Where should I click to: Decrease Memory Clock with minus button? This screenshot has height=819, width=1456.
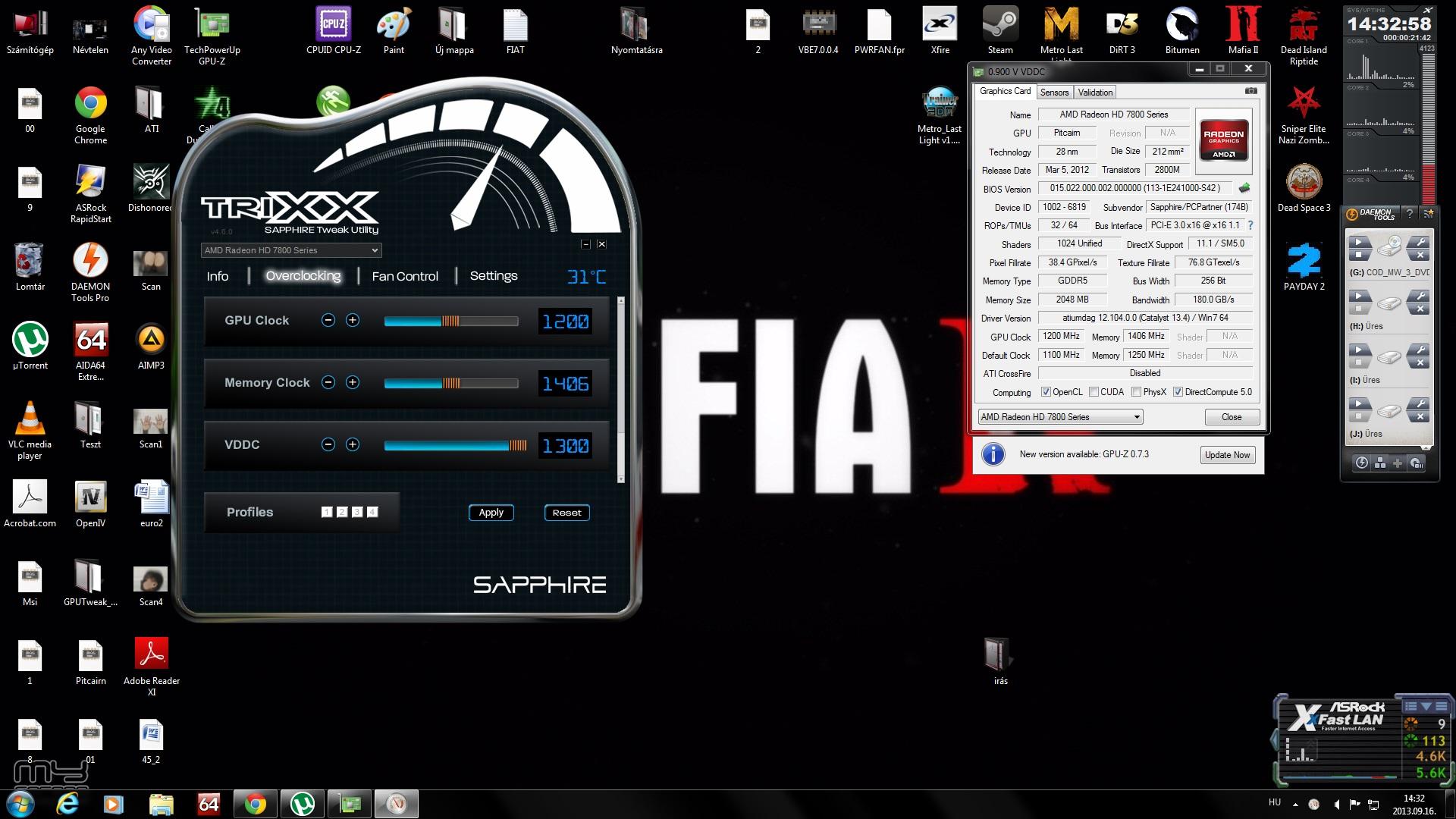328,383
